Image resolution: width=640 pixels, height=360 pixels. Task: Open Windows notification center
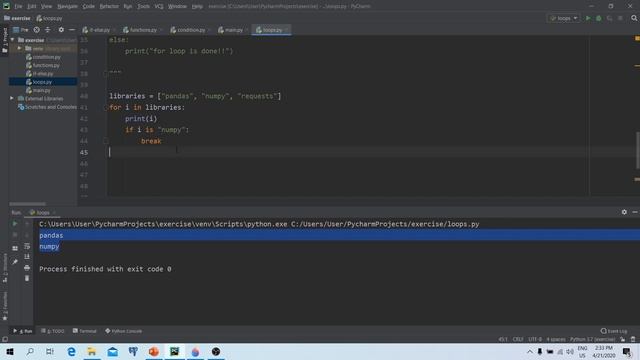(627, 351)
